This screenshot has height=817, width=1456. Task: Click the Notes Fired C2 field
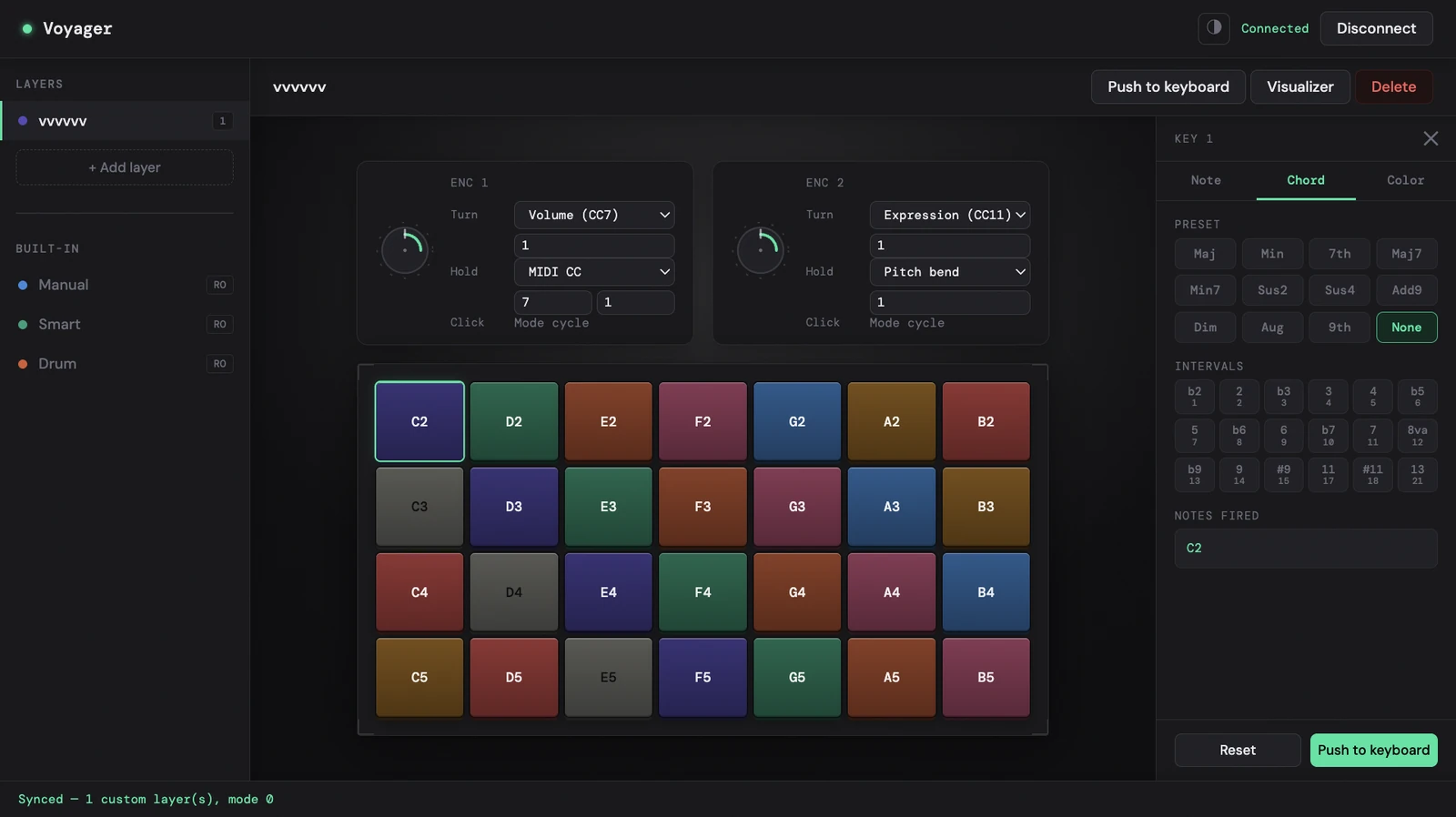click(1306, 549)
